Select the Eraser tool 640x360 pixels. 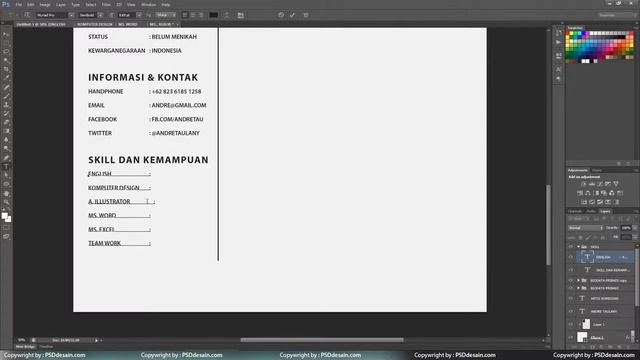[x=6, y=122]
